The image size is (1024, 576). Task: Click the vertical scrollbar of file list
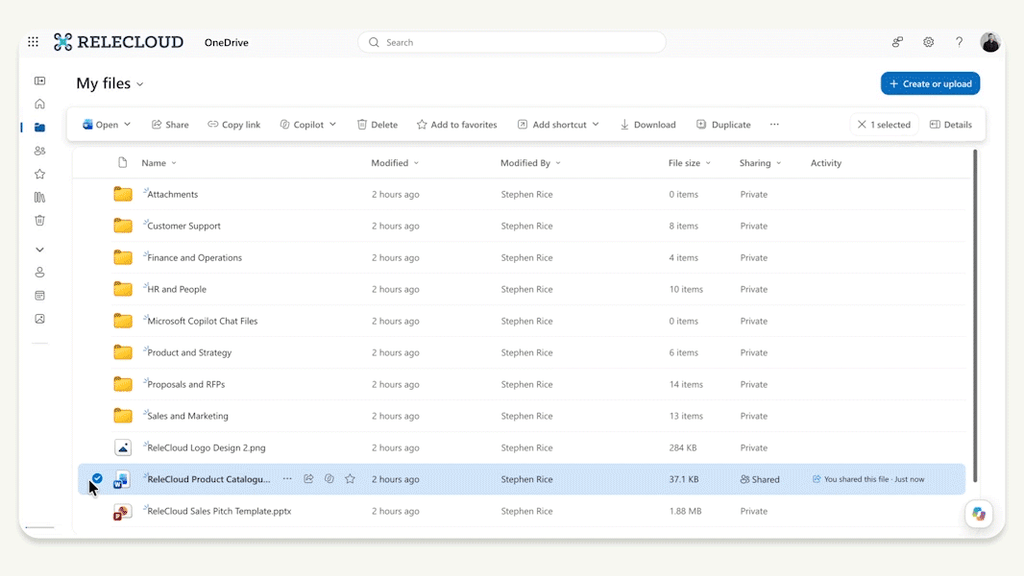(x=975, y=315)
